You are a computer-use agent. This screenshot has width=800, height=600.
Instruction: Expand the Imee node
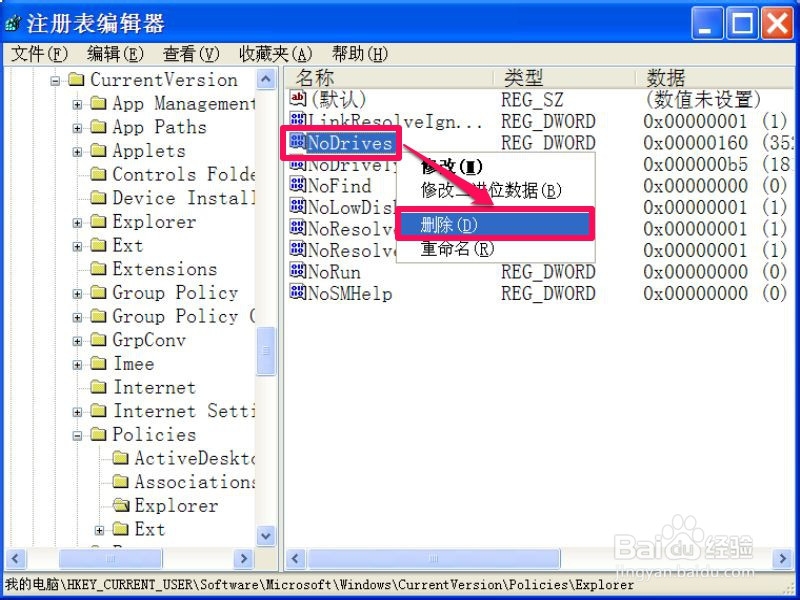[77, 365]
